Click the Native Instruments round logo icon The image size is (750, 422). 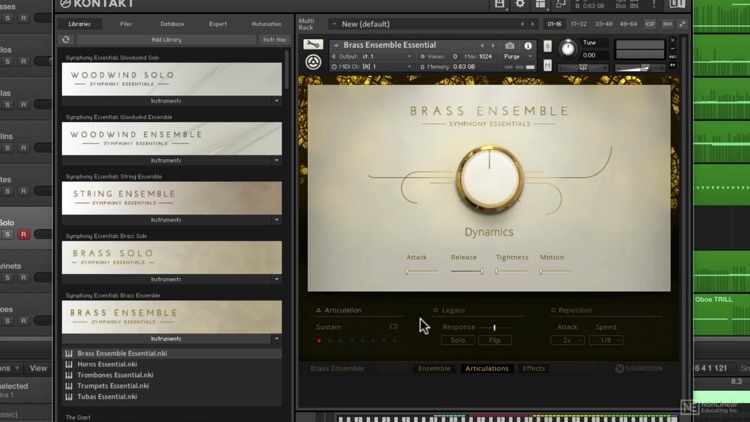click(313, 63)
